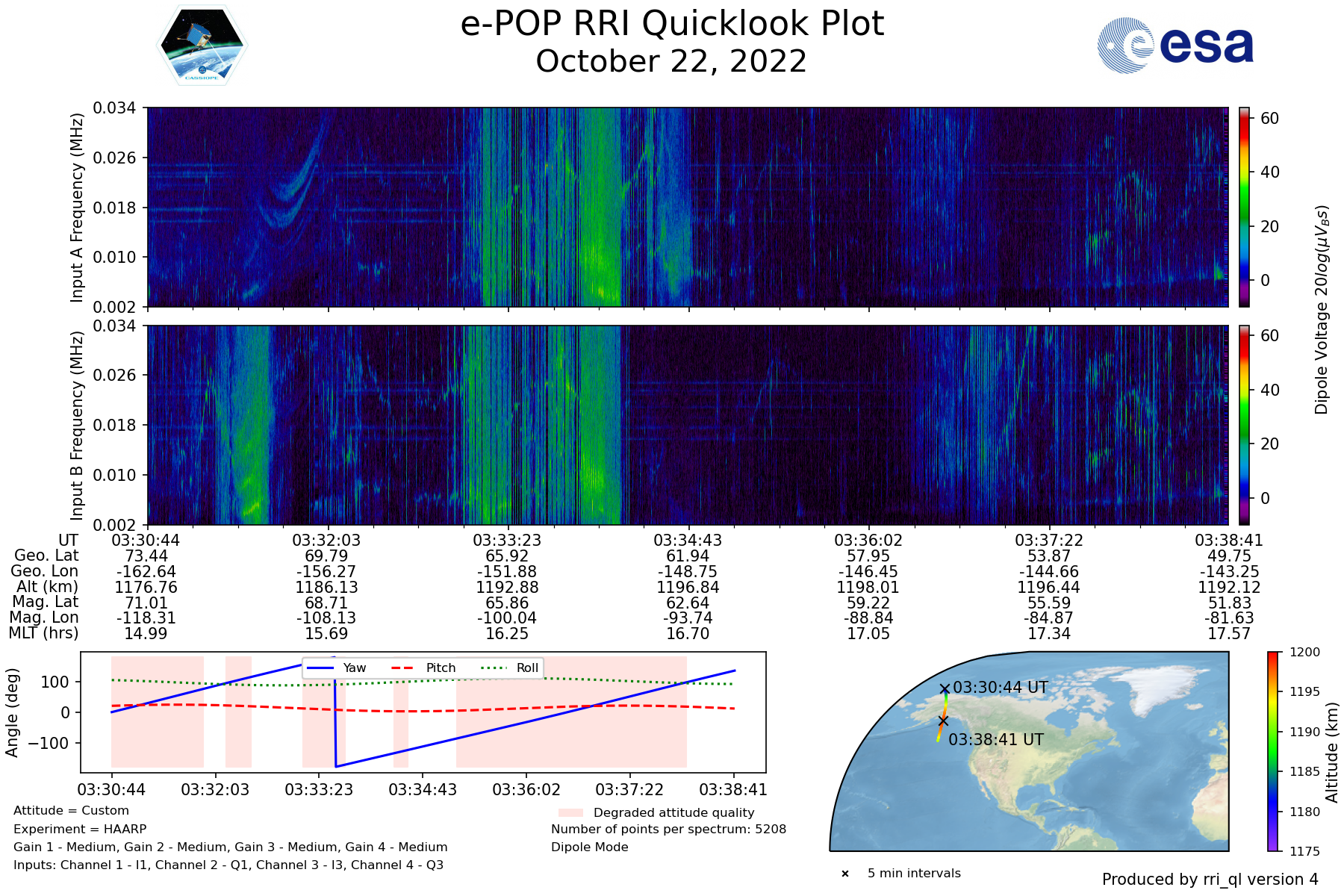Click the Input A spectrogram colorbar
Viewport: 1344px width, 896px height.
[x=1244, y=207]
